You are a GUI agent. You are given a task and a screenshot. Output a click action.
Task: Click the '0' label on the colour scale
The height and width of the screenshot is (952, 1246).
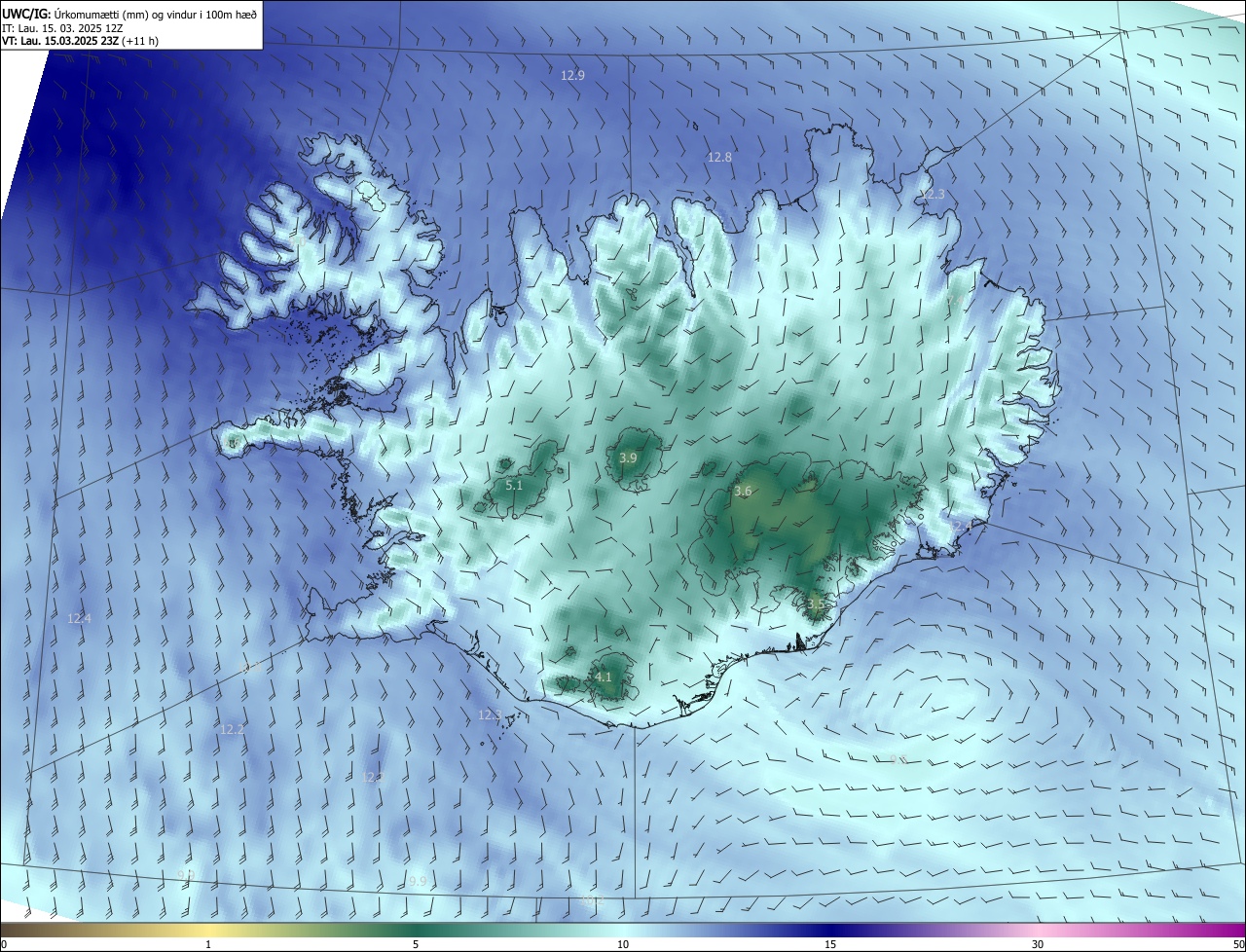pyautogui.click(x=4, y=944)
